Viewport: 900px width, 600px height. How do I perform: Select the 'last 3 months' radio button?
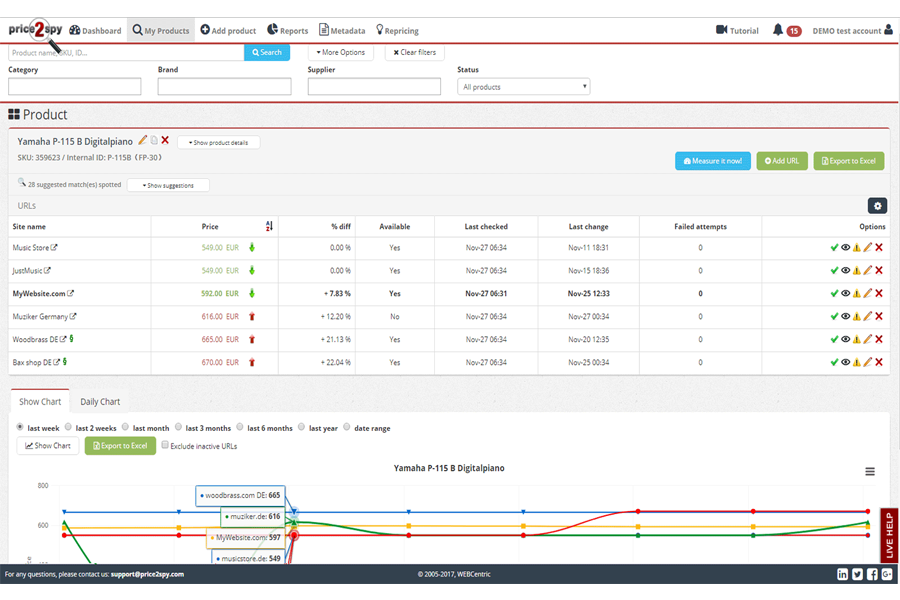[x=179, y=427]
